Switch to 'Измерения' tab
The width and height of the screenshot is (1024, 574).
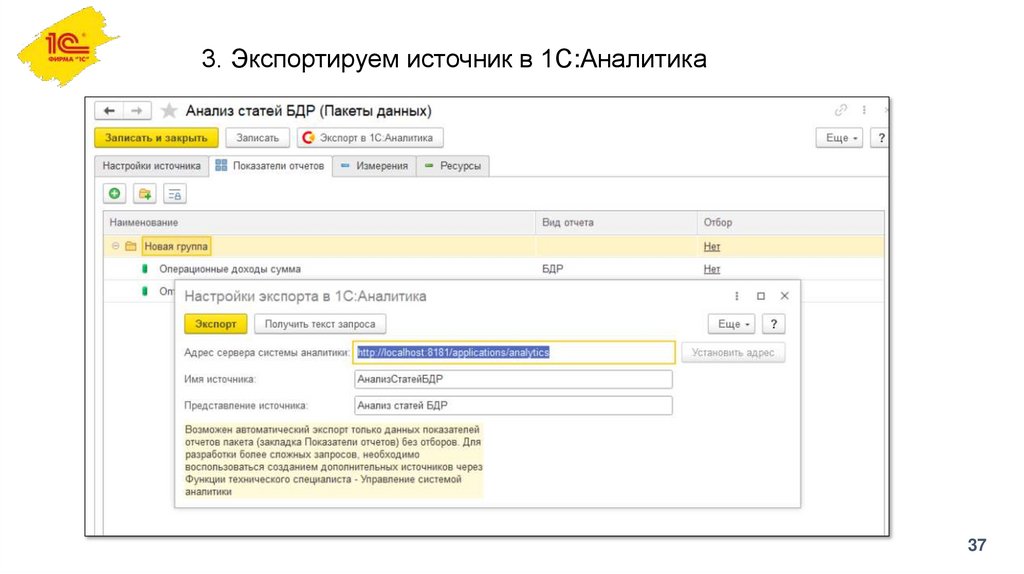(374, 166)
